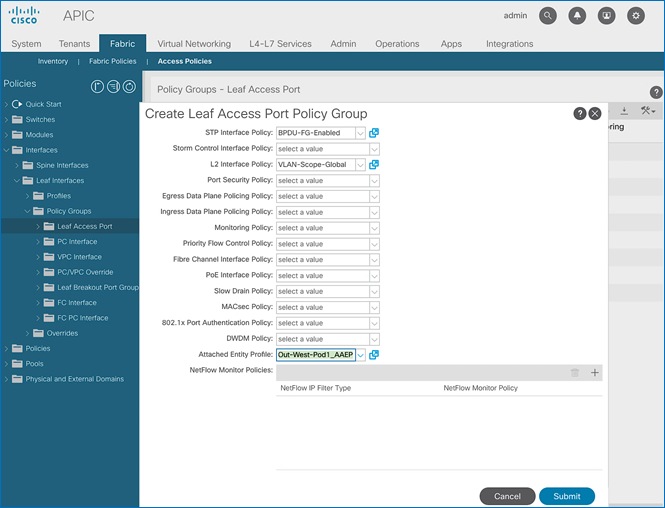Open MACsec Policy dropdown
This screenshot has width=665, height=508.
[x=374, y=307]
